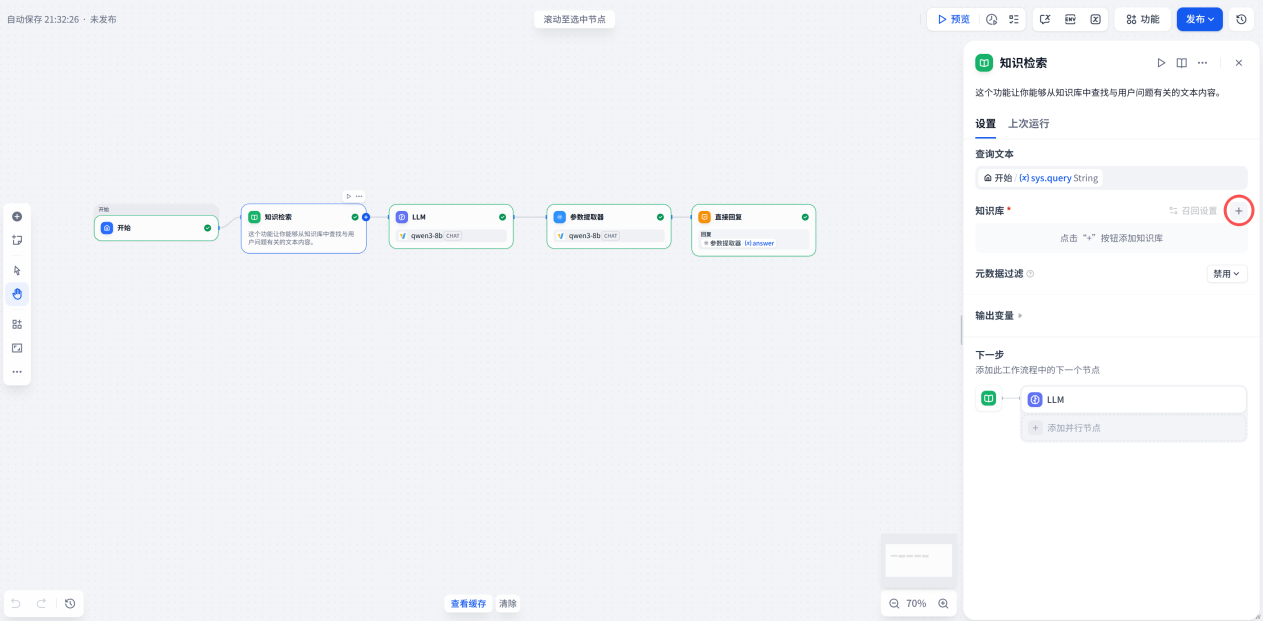
Task: Expand the 输出变量 section
Action: point(999,316)
